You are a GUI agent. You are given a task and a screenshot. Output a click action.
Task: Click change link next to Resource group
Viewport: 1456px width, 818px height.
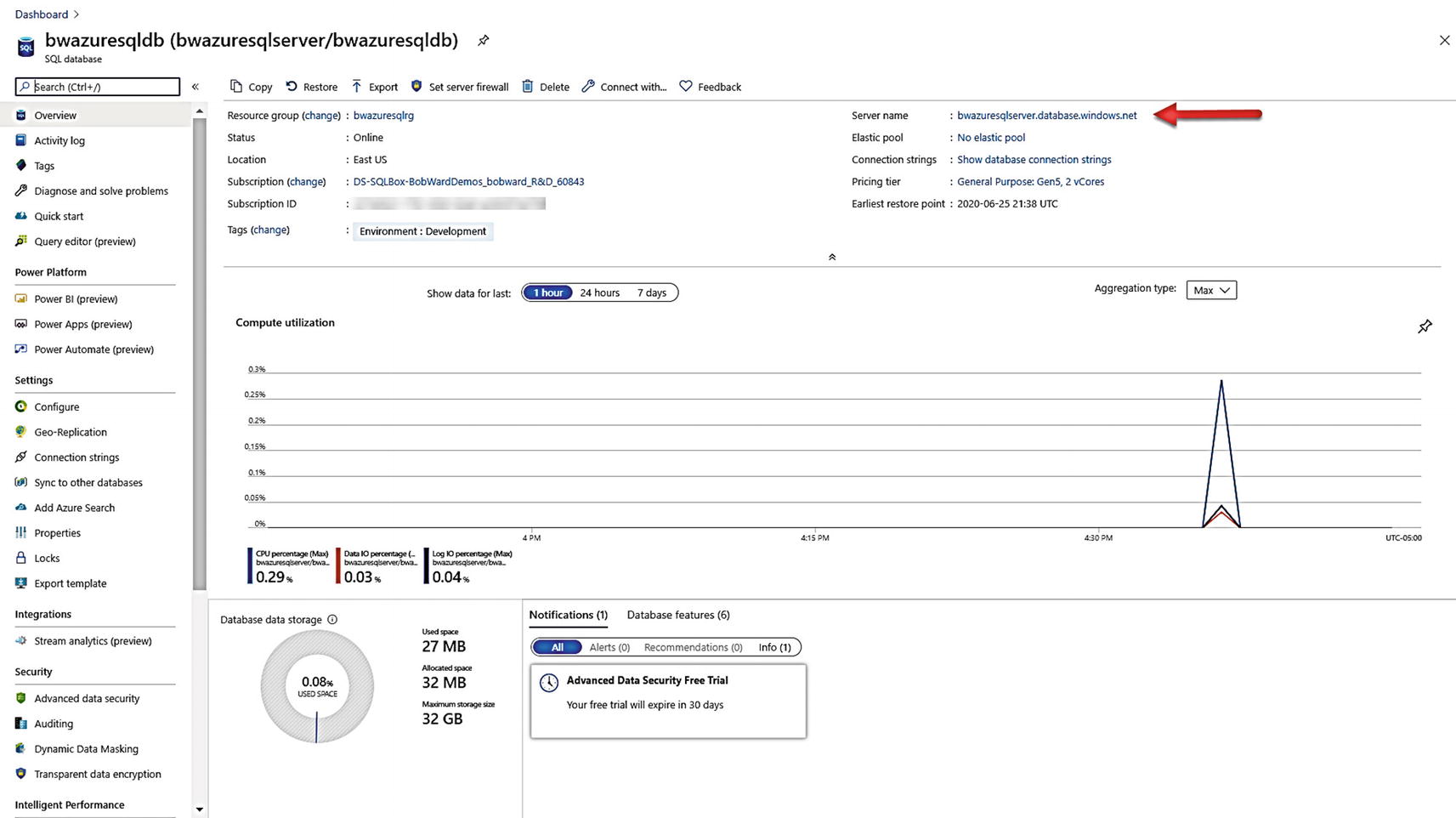[321, 116]
